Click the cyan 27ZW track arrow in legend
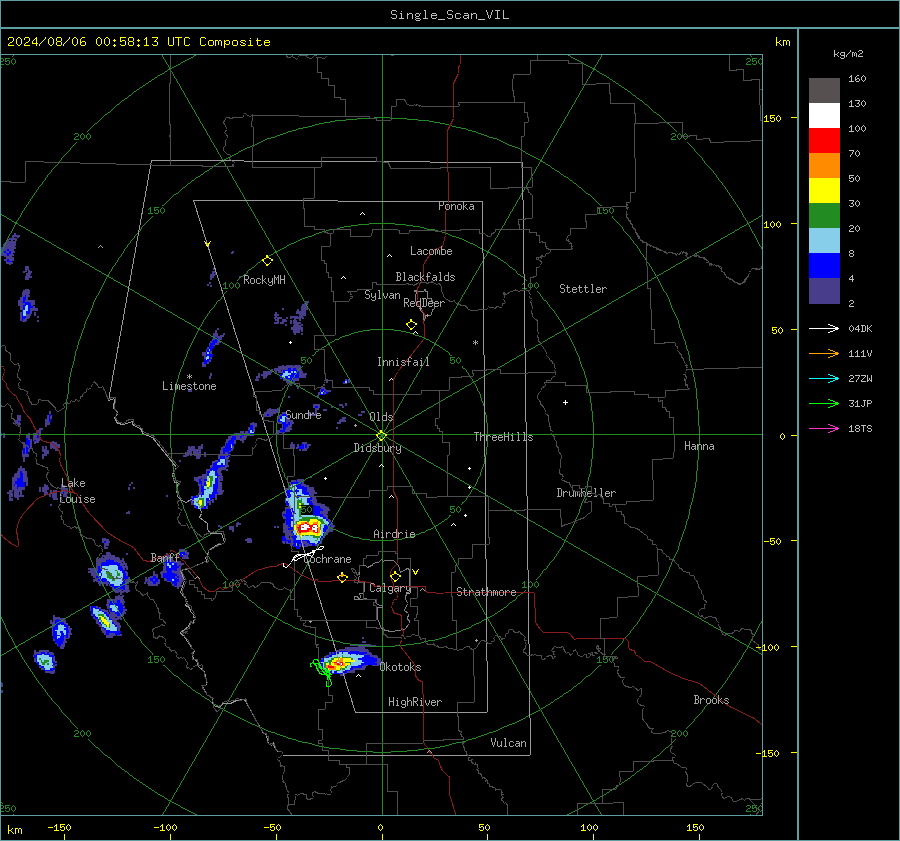Screen dimensions: 900x841 824,378
